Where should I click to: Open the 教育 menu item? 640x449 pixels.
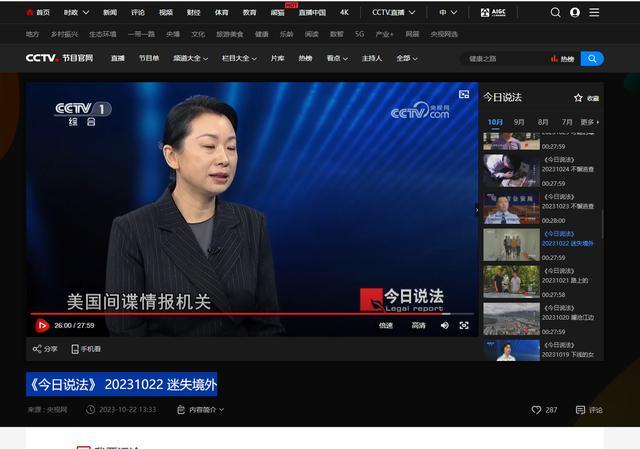[x=249, y=13]
